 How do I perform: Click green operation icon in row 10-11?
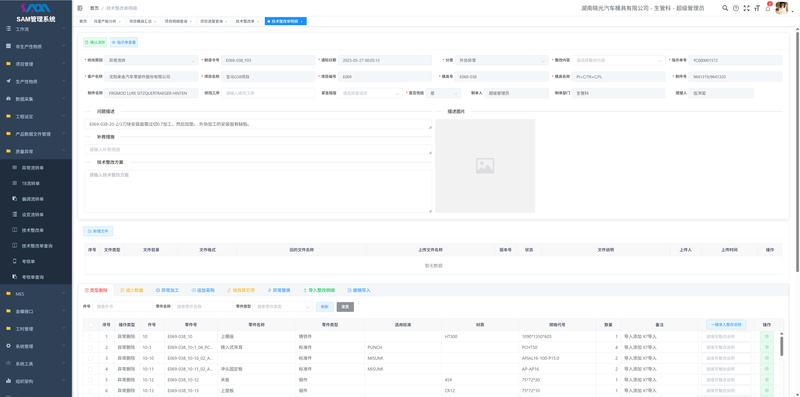[x=766, y=369]
